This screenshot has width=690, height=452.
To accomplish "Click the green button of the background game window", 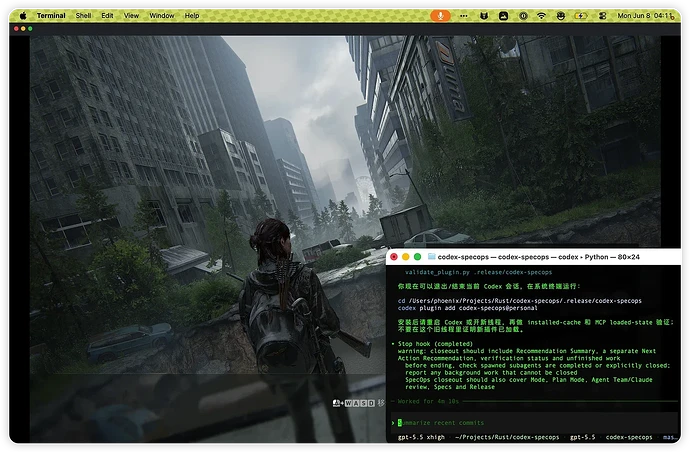I will pos(30,29).
